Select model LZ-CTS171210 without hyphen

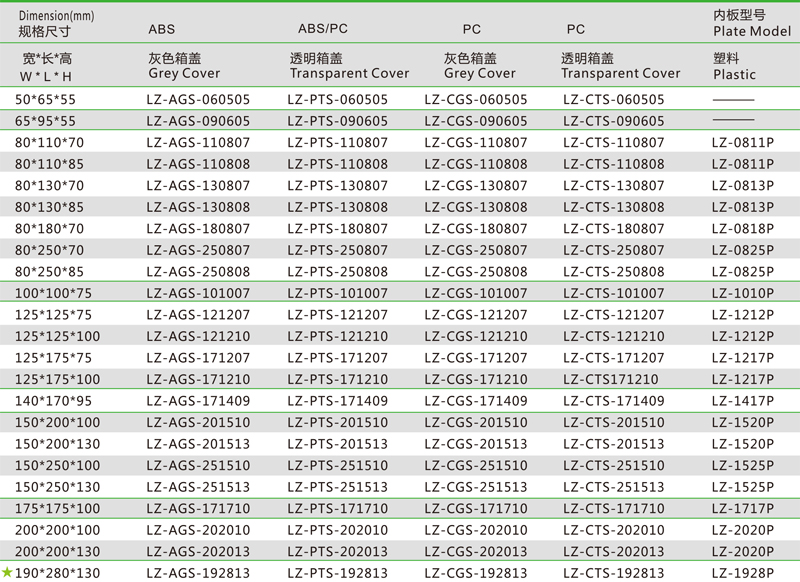pyautogui.click(x=610, y=380)
